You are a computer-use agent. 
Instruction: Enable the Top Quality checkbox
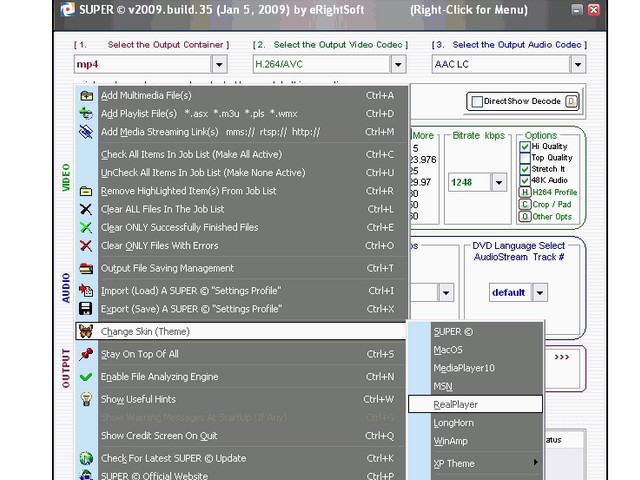pos(525,158)
